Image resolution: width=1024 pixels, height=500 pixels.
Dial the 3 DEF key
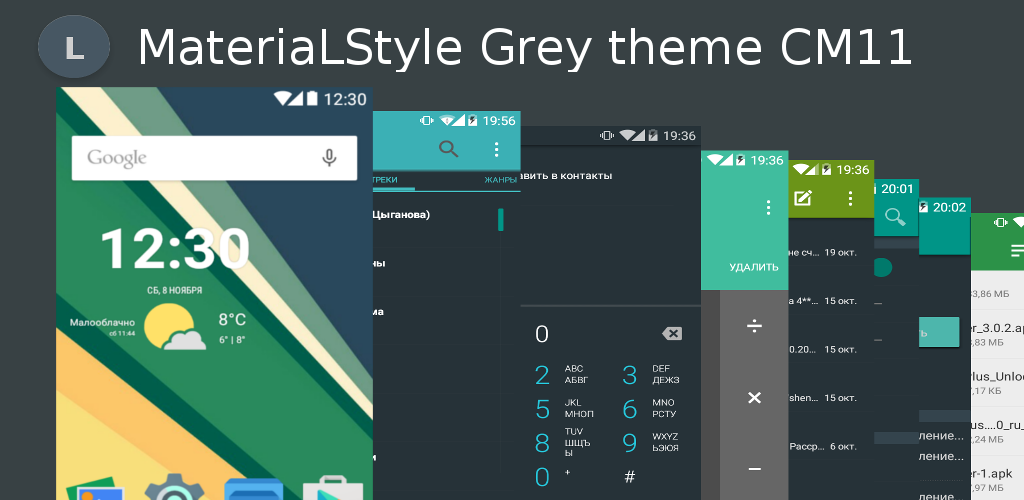click(x=650, y=375)
